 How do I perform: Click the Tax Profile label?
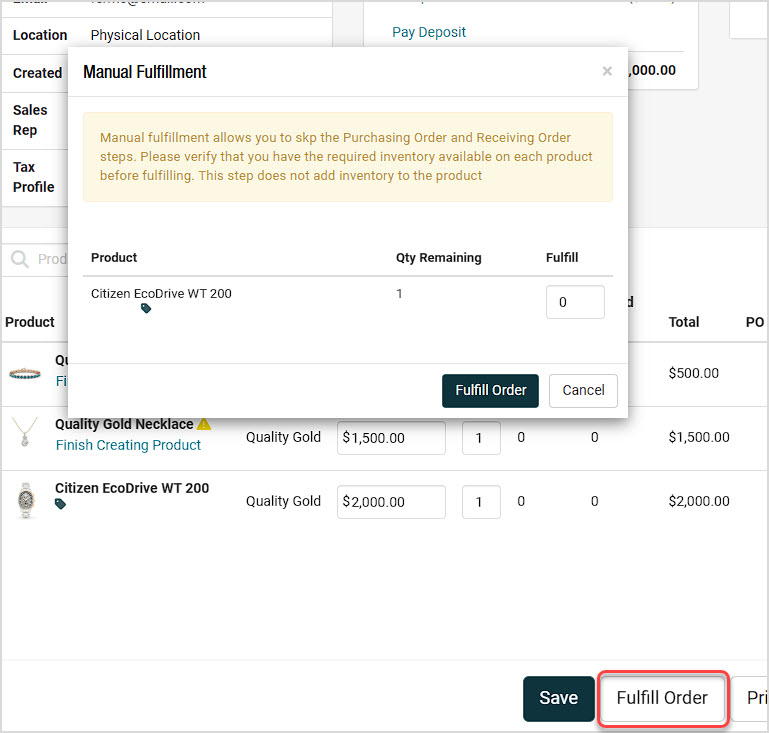[x=33, y=177]
